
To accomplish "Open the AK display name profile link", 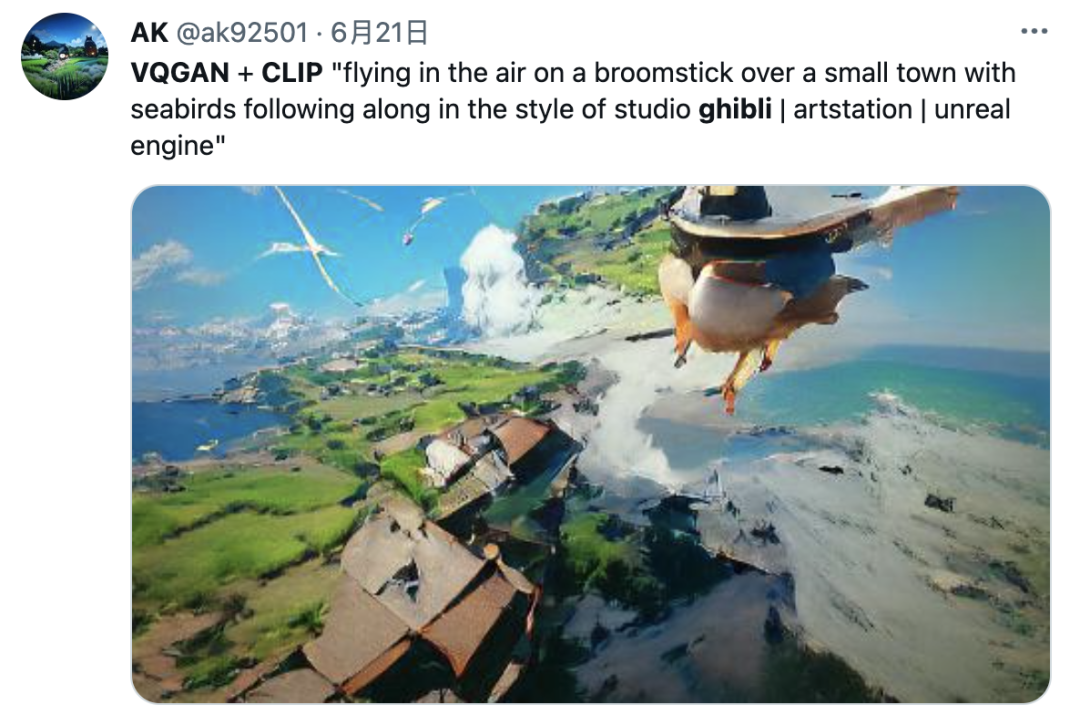I will pyautogui.click(x=149, y=32).
